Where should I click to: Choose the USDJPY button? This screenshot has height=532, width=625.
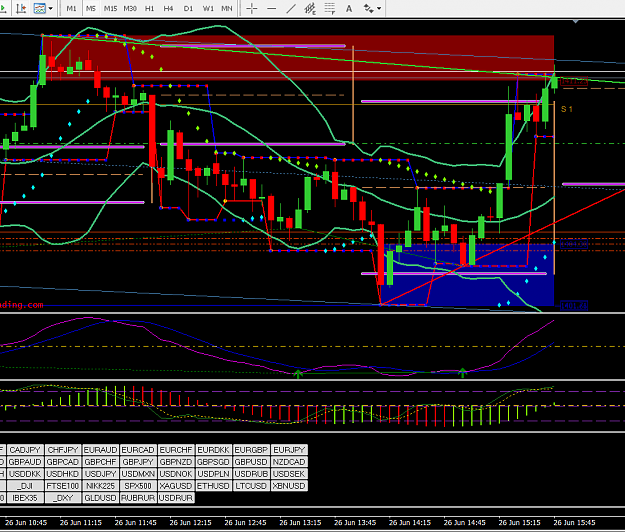point(100,474)
